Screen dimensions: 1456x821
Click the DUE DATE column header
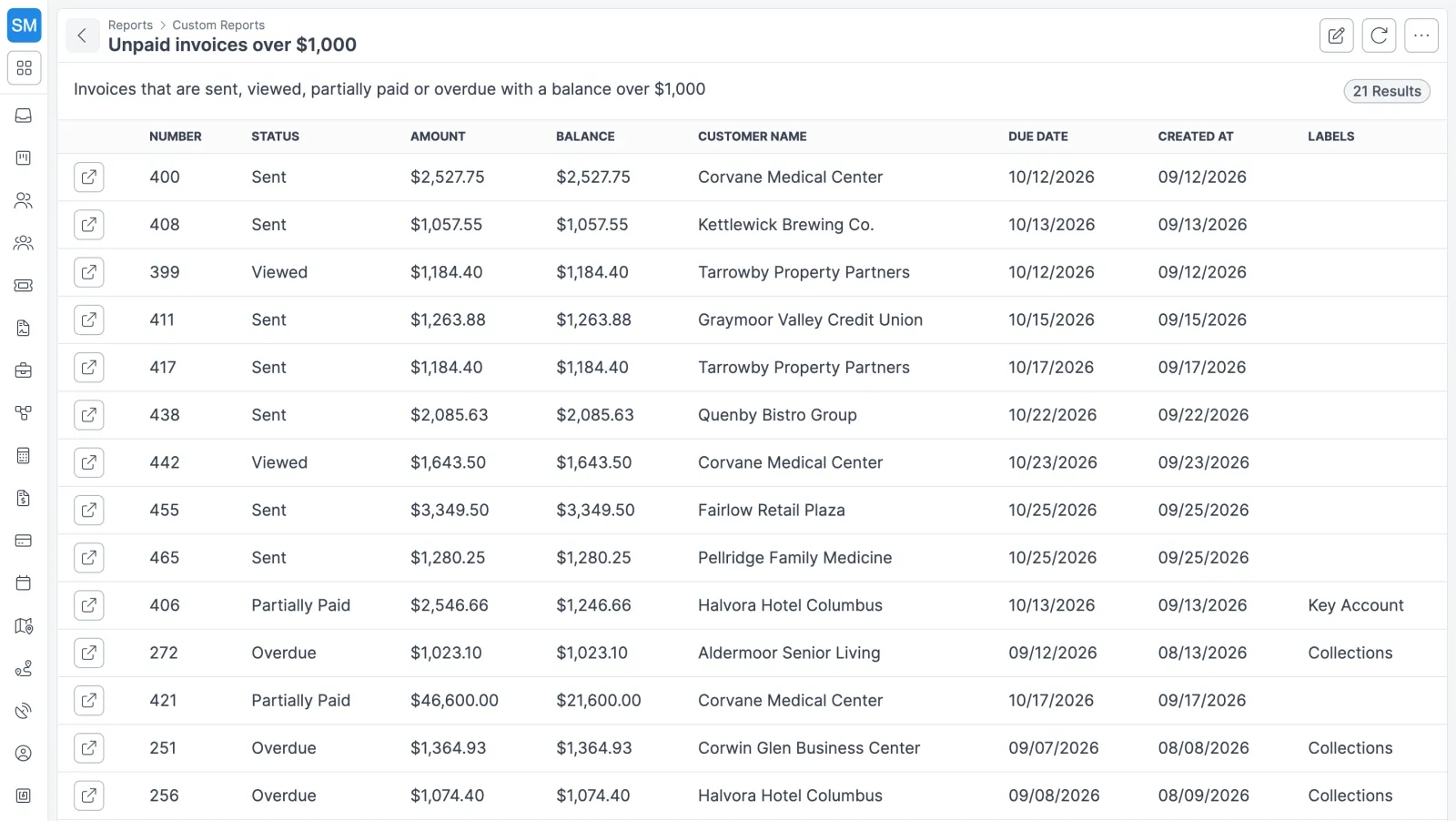[x=1038, y=137]
